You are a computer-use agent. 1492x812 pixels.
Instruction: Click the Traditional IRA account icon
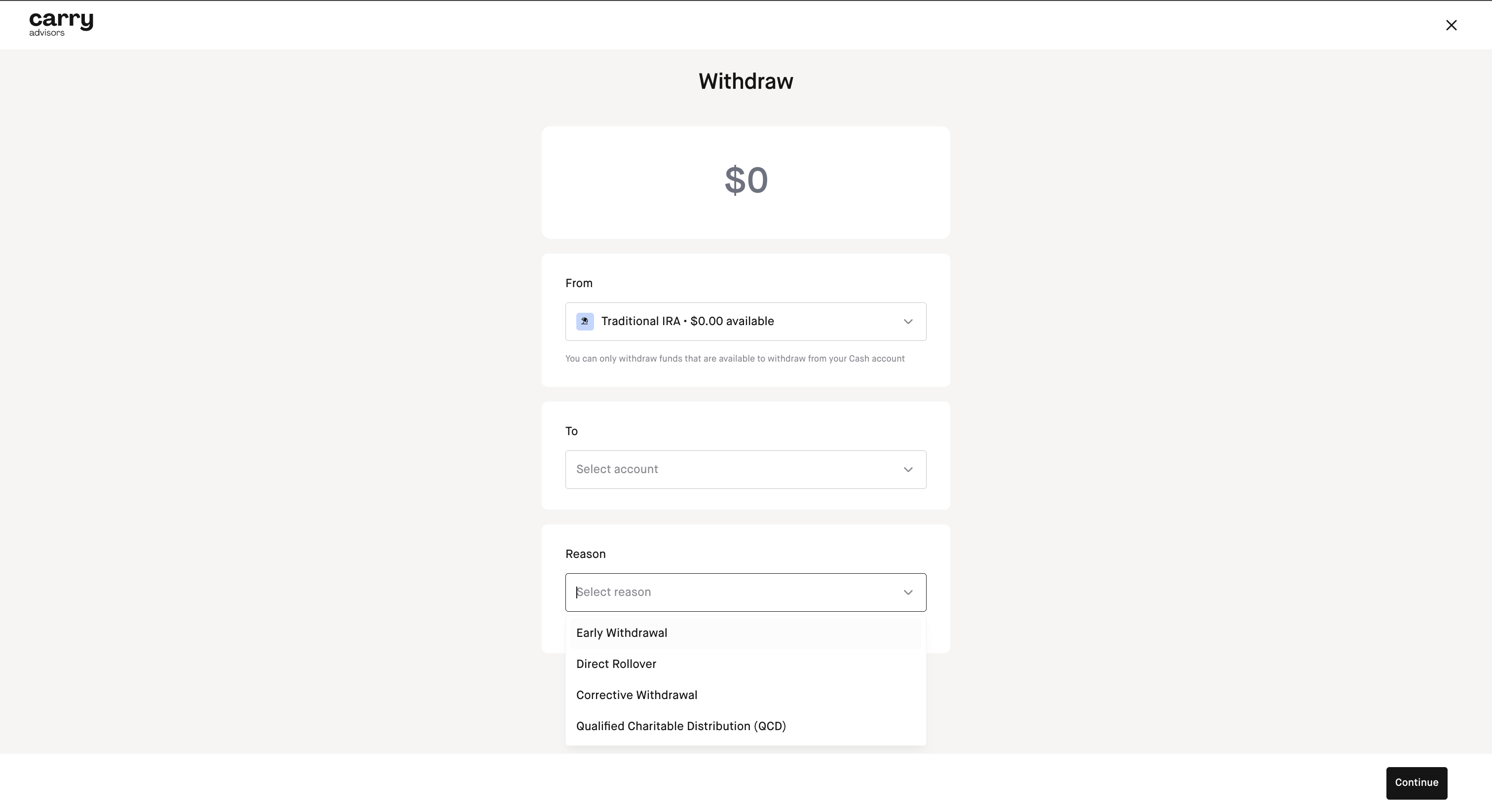[x=584, y=322]
